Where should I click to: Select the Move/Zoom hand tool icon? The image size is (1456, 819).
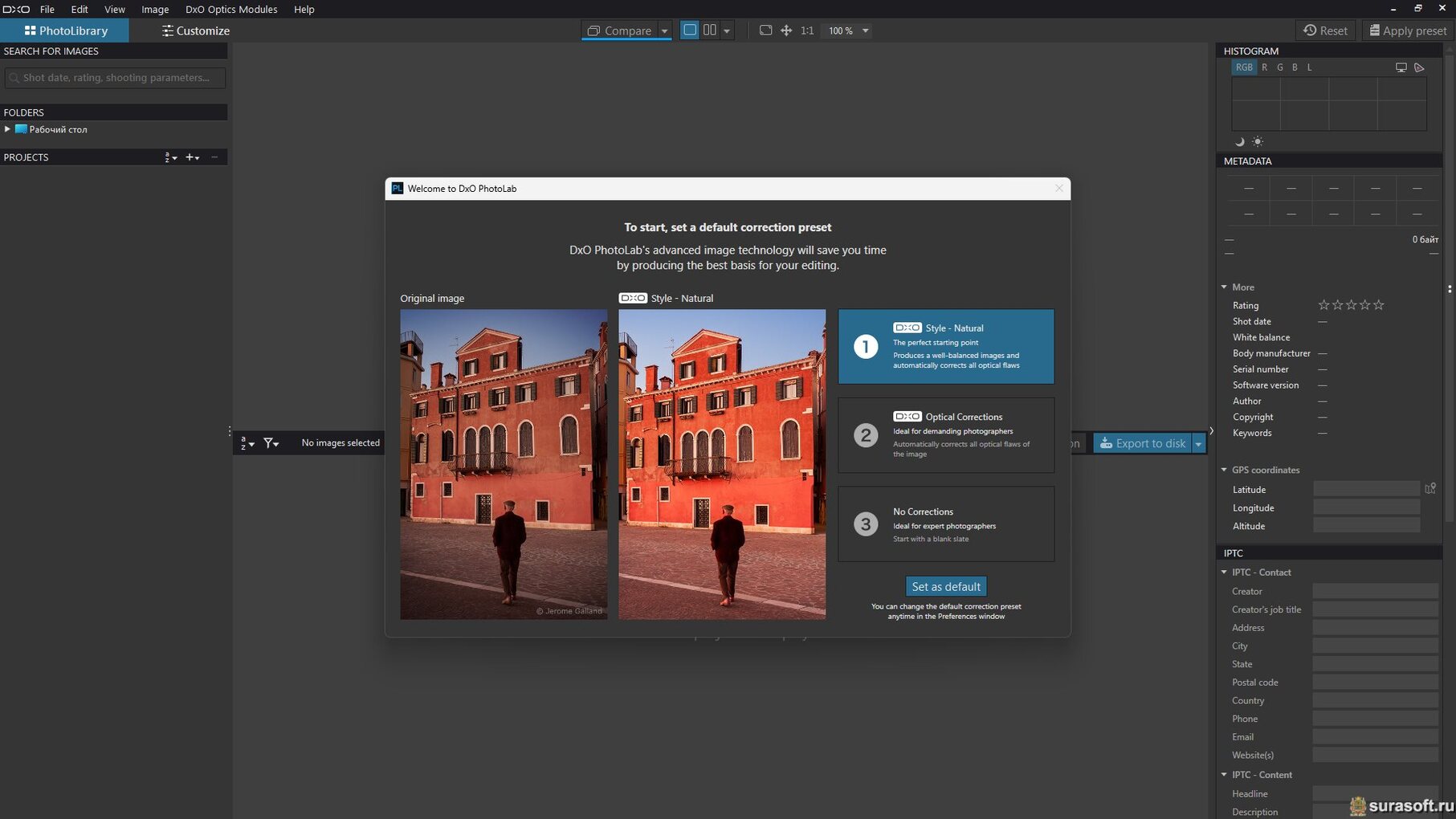tap(786, 31)
